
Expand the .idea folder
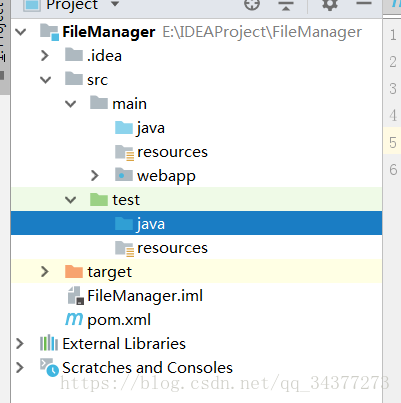45,56
